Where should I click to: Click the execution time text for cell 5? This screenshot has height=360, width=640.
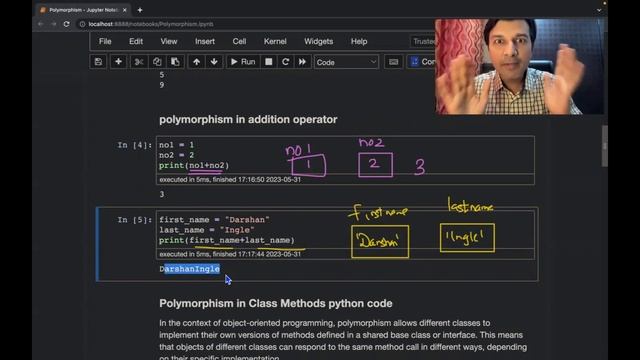pyautogui.click(x=230, y=254)
